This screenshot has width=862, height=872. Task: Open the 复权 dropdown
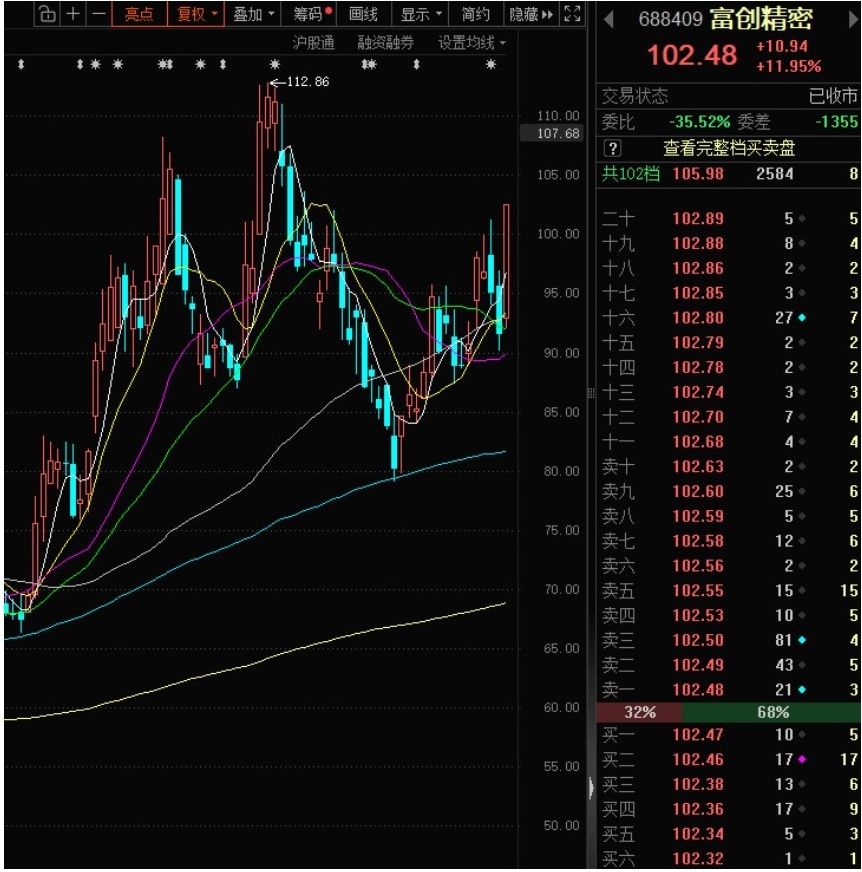click(x=197, y=14)
